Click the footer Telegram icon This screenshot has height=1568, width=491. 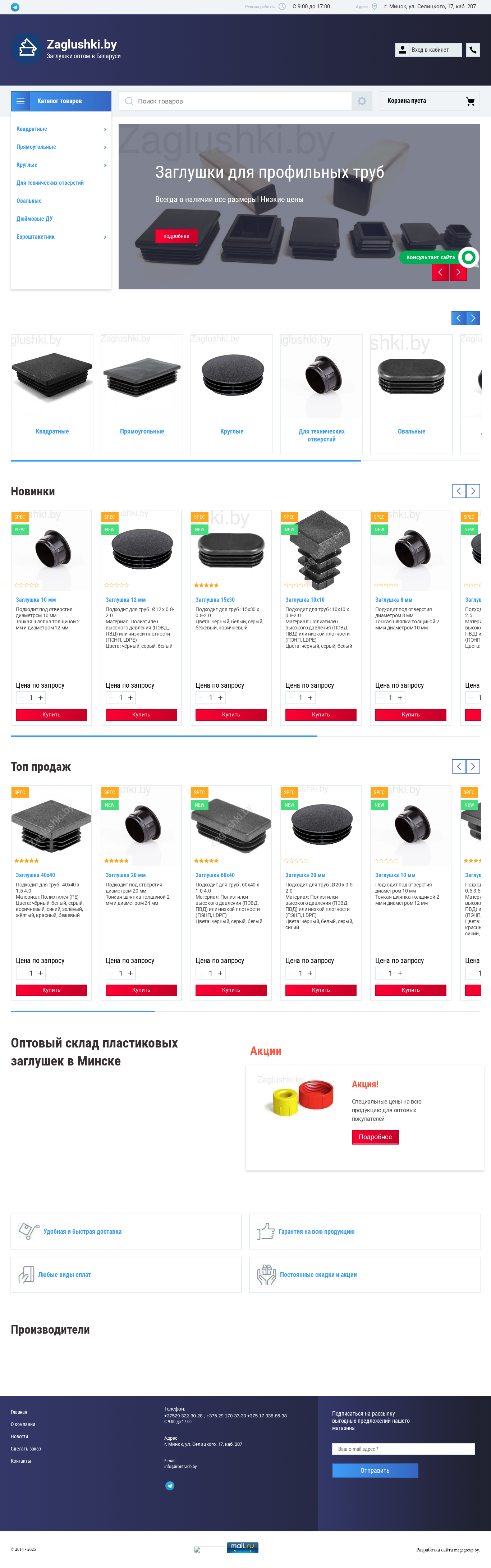(x=170, y=1486)
